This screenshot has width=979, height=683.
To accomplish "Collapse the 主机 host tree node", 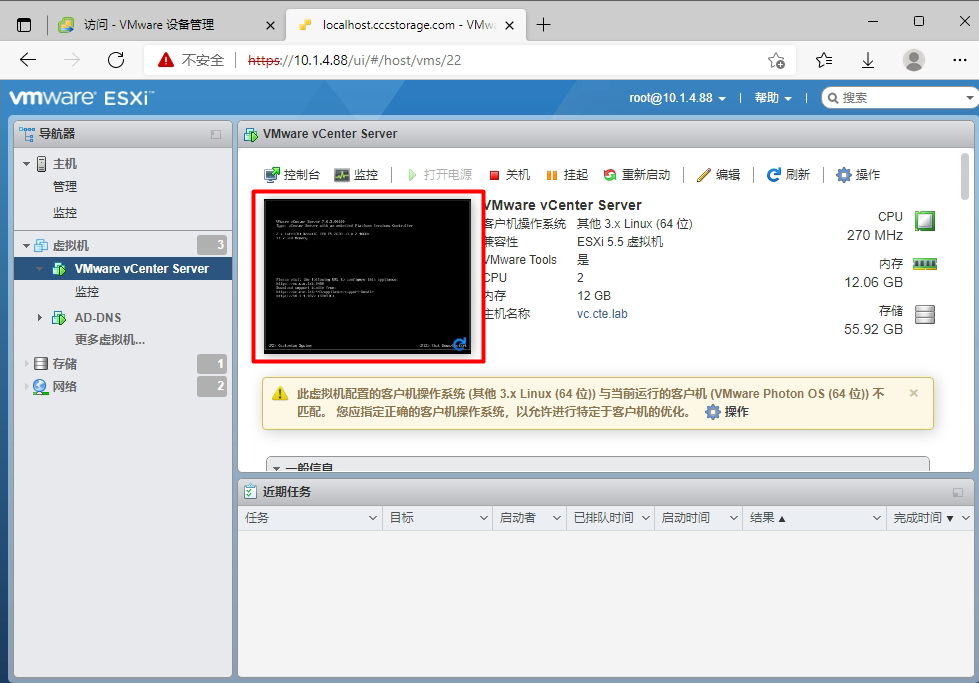I will click(x=26, y=164).
